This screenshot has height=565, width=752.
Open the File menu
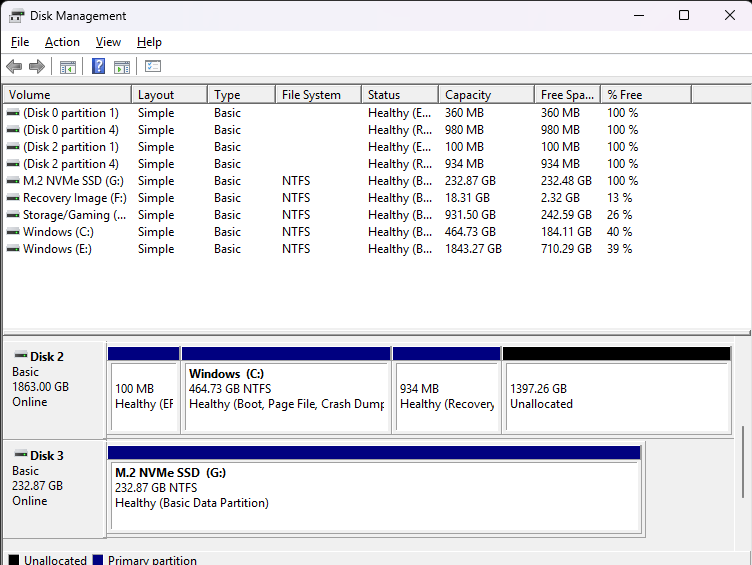click(x=20, y=42)
